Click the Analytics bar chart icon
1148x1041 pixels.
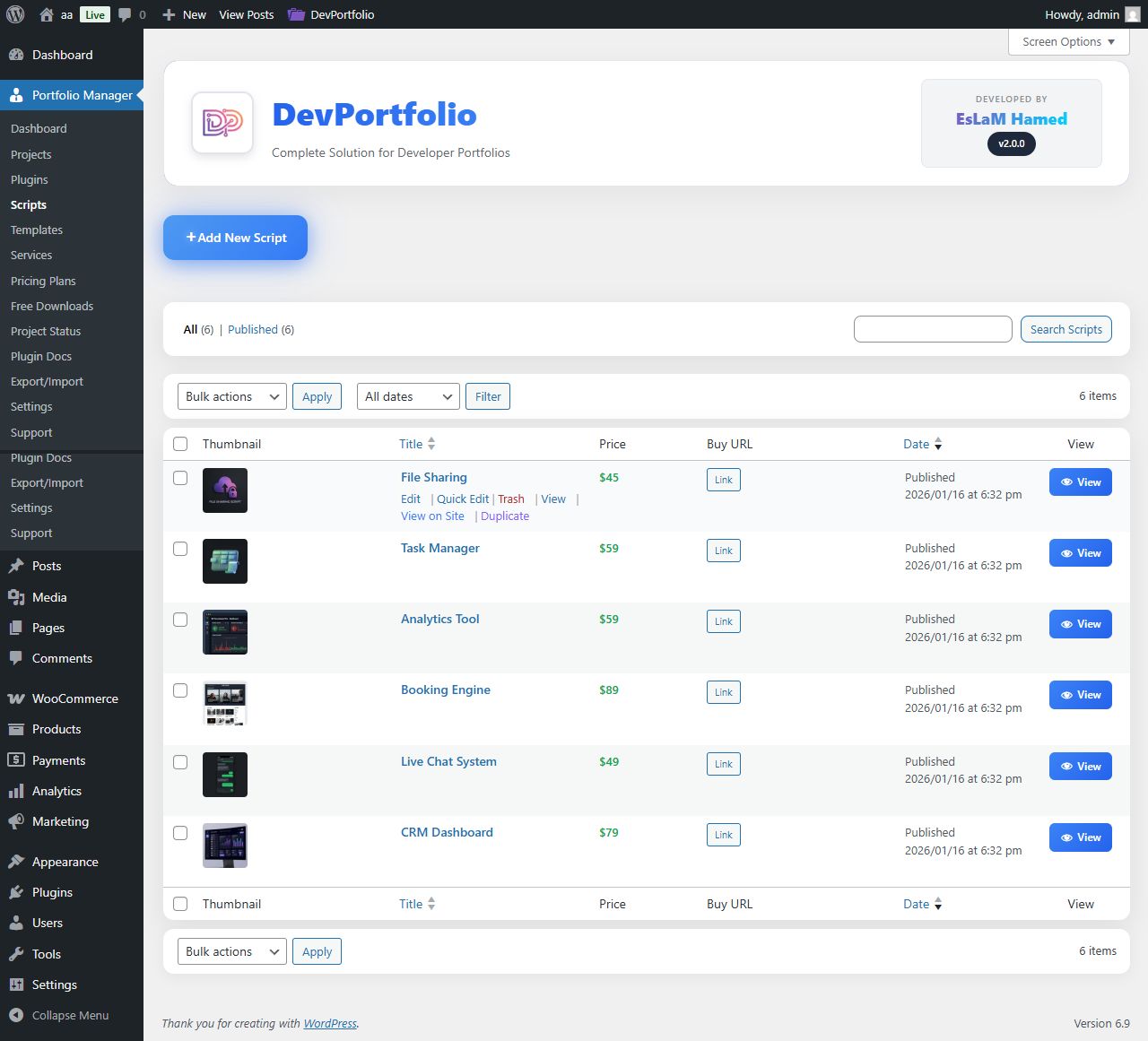16,791
